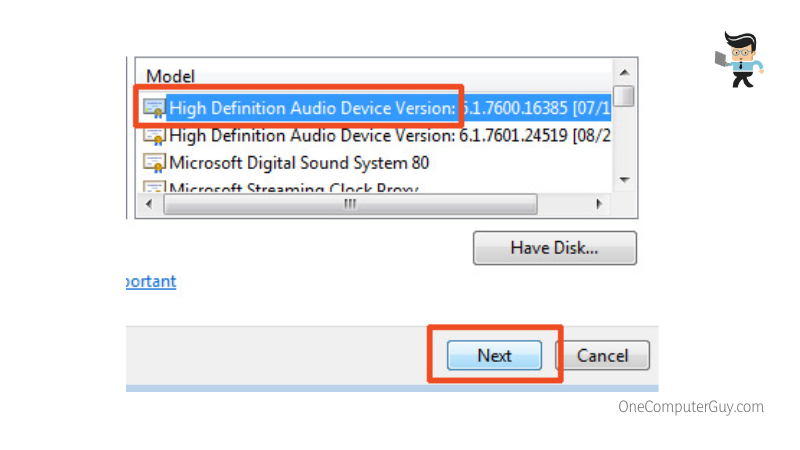Open the partially visible 'important' link
Viewport: 800px width, 450px height.
151,281
